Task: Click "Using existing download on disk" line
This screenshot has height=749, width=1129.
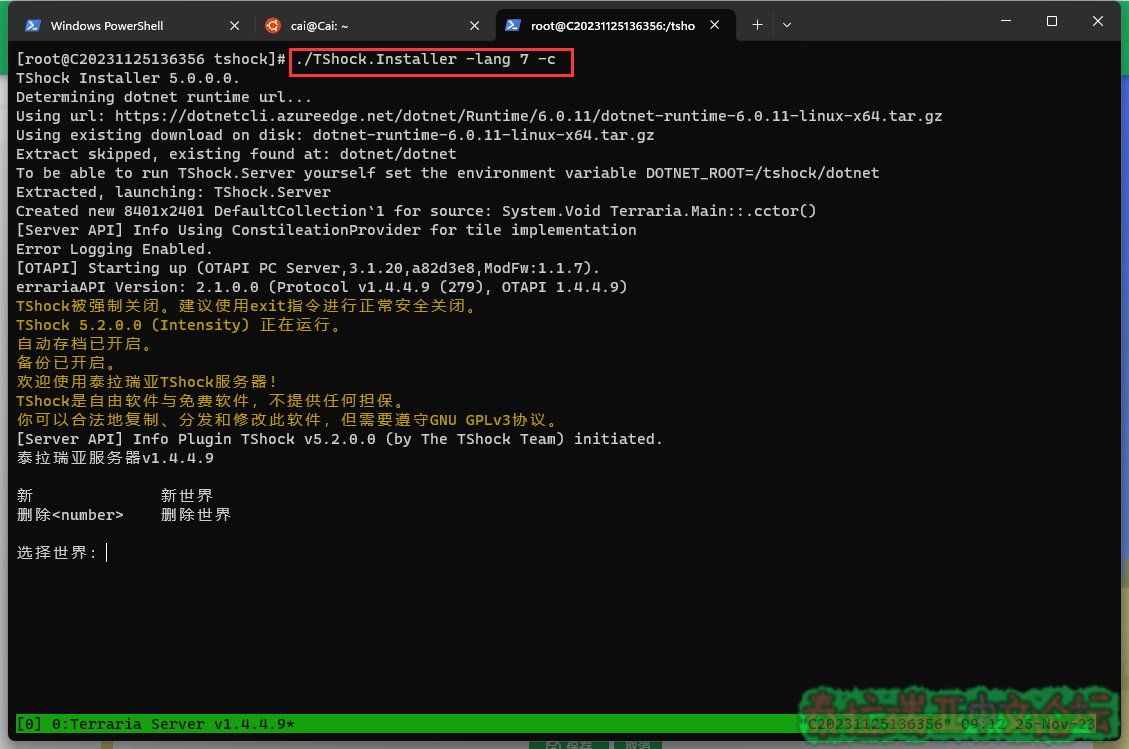Action: 335,135
